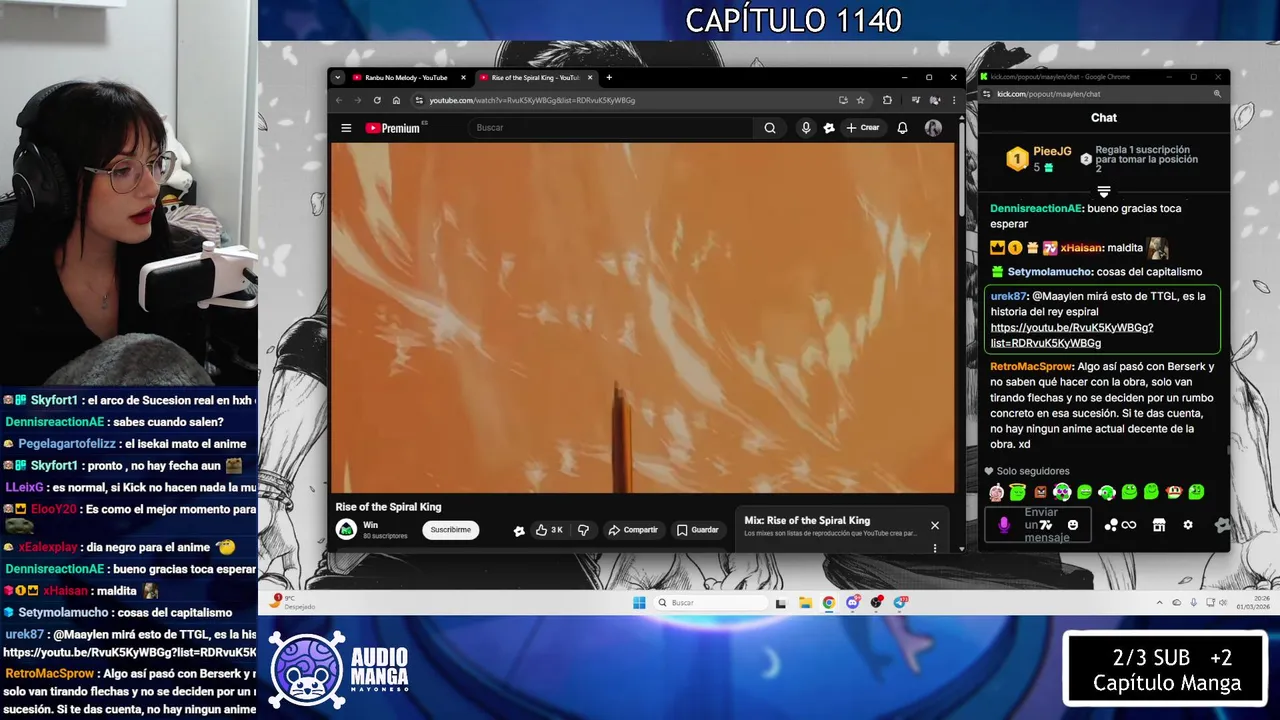Screen dimensions: 1280x720
Task: Expand Chrome tab search dropdown arrow
Action: tap(338, 77)
